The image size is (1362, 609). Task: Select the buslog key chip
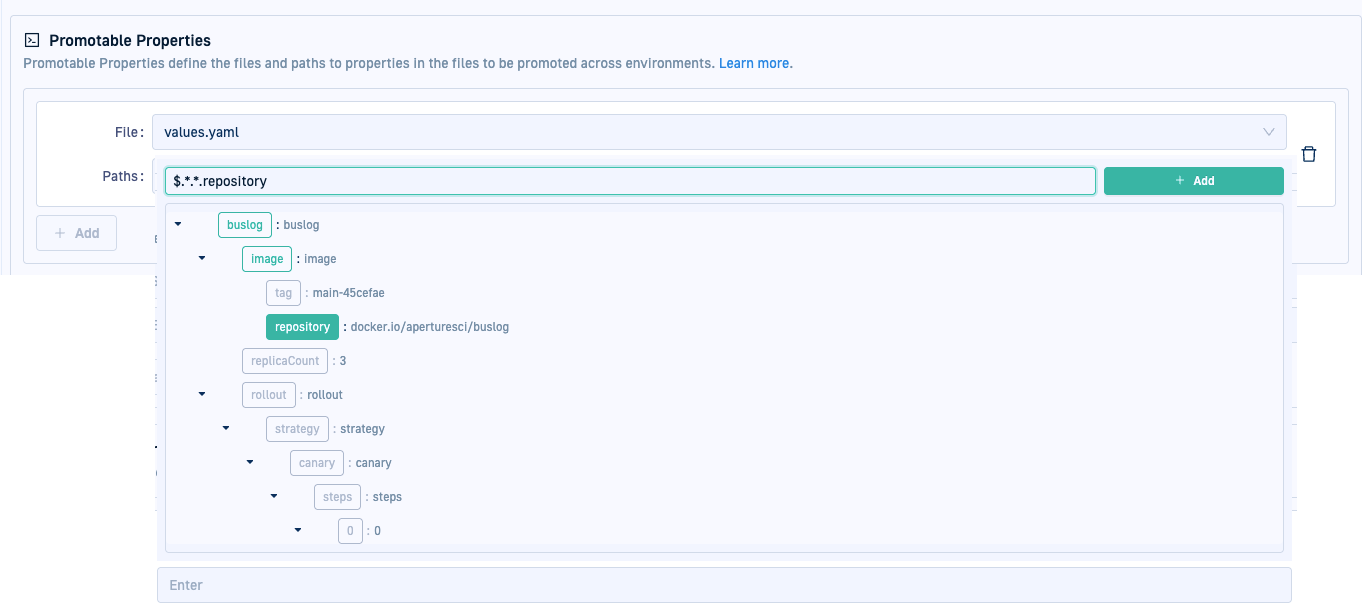[x=245, y=225]
